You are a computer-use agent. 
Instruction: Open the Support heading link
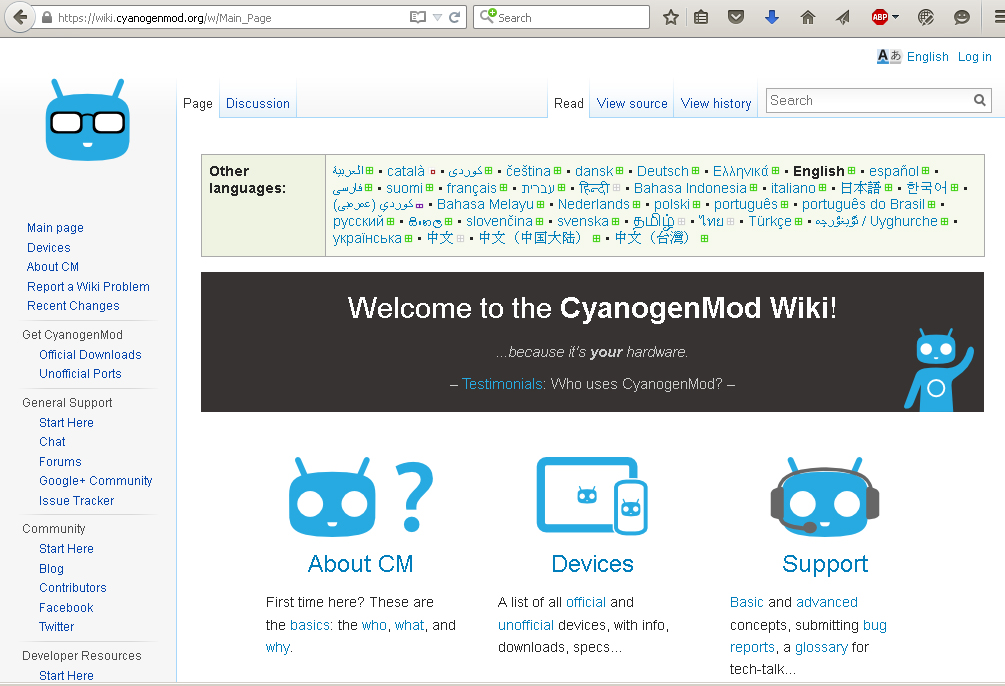(825, 564)
